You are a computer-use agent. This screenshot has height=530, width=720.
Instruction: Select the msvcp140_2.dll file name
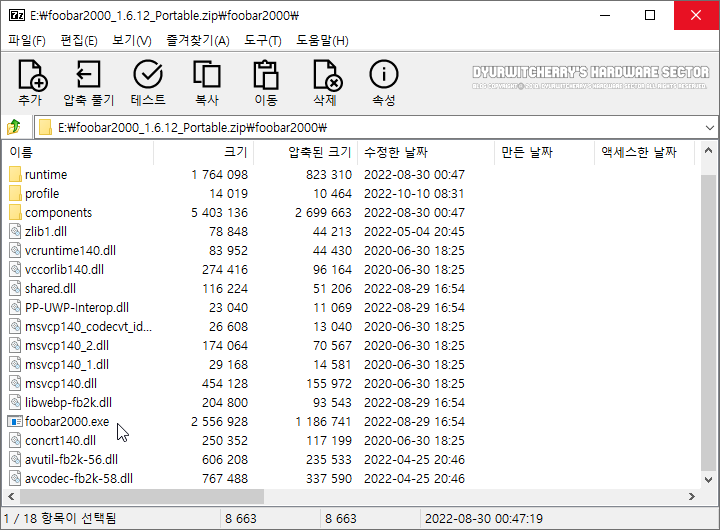(67, 345)
